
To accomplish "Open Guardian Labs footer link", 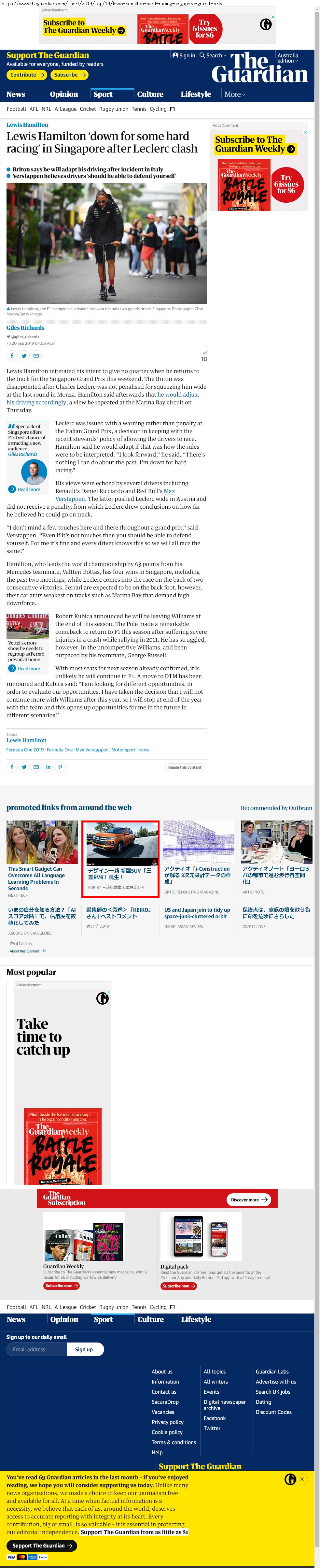I will 272,1372.
